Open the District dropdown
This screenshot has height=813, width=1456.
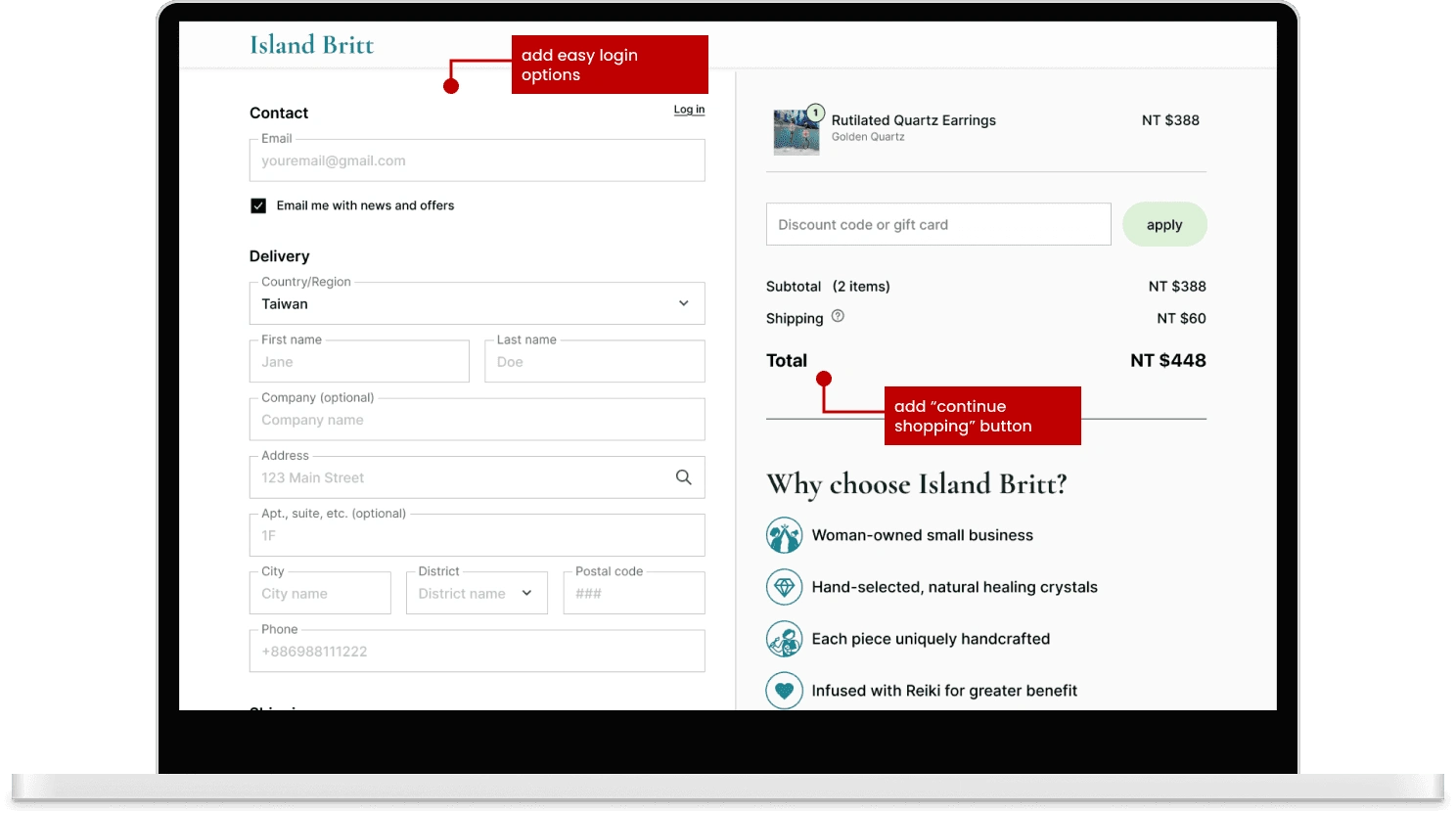click(x=477, y=593)
